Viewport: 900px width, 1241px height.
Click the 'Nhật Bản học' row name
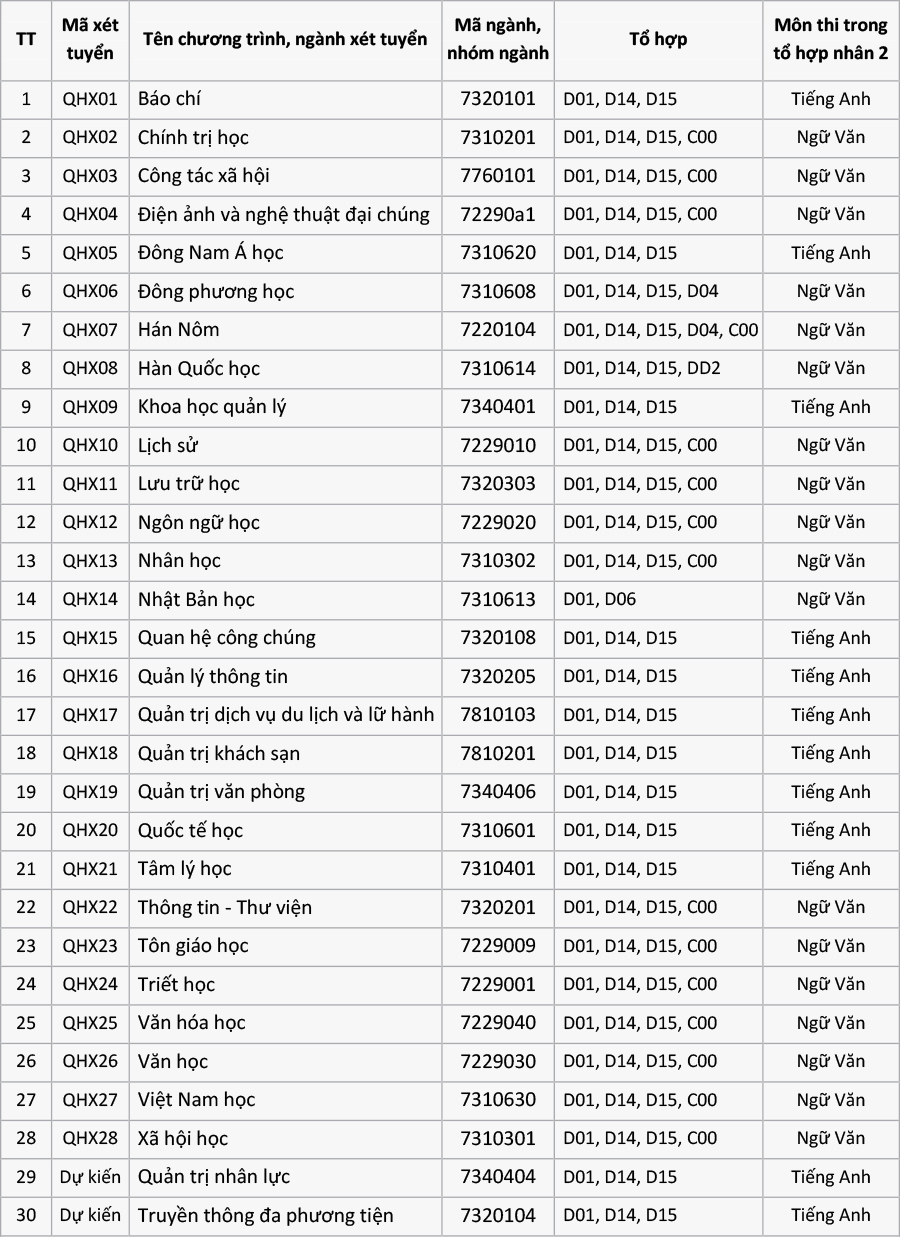tap(196, 599)
